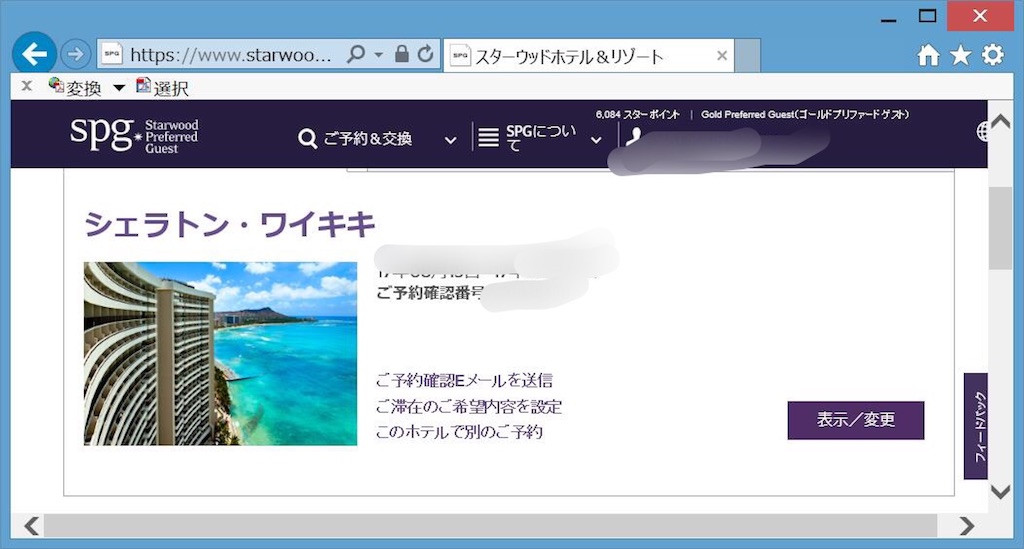Click the horizontal scrollbar left arrow
Image resolution: width=1024 pixels, height=549 pixels.
pos(31,525)
